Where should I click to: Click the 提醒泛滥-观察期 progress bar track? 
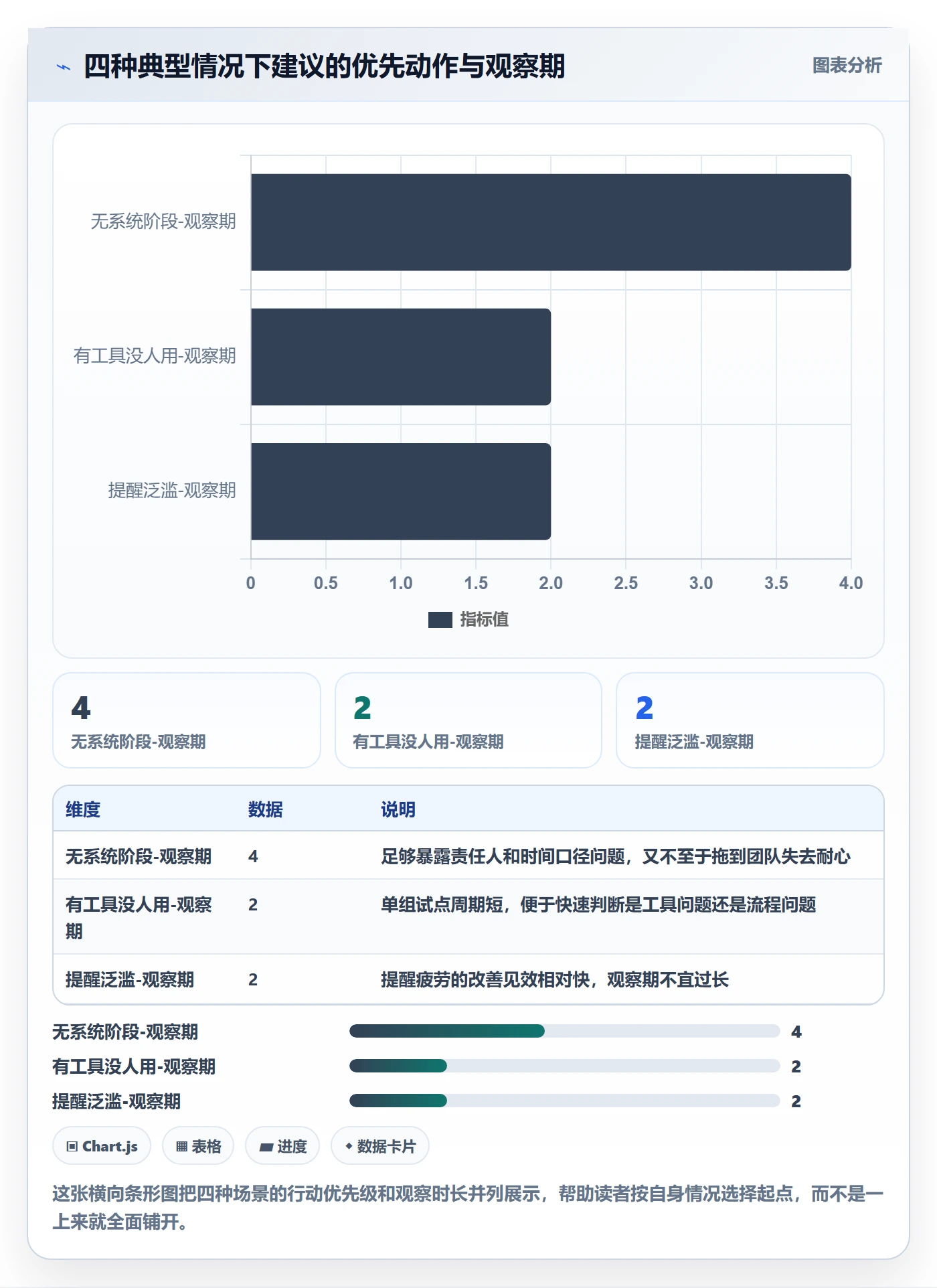565,1101
